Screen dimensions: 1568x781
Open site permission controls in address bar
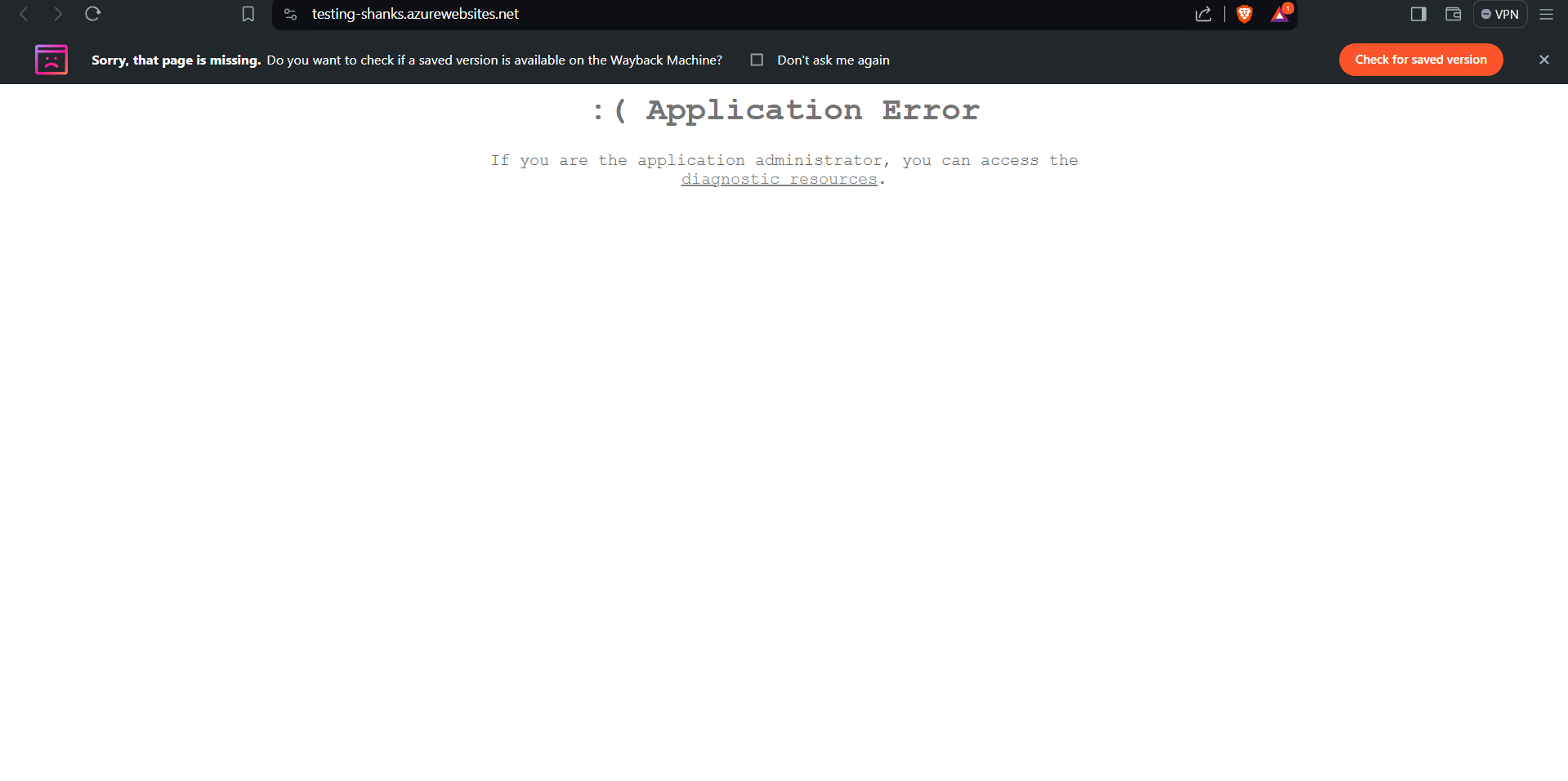(290, 14)
